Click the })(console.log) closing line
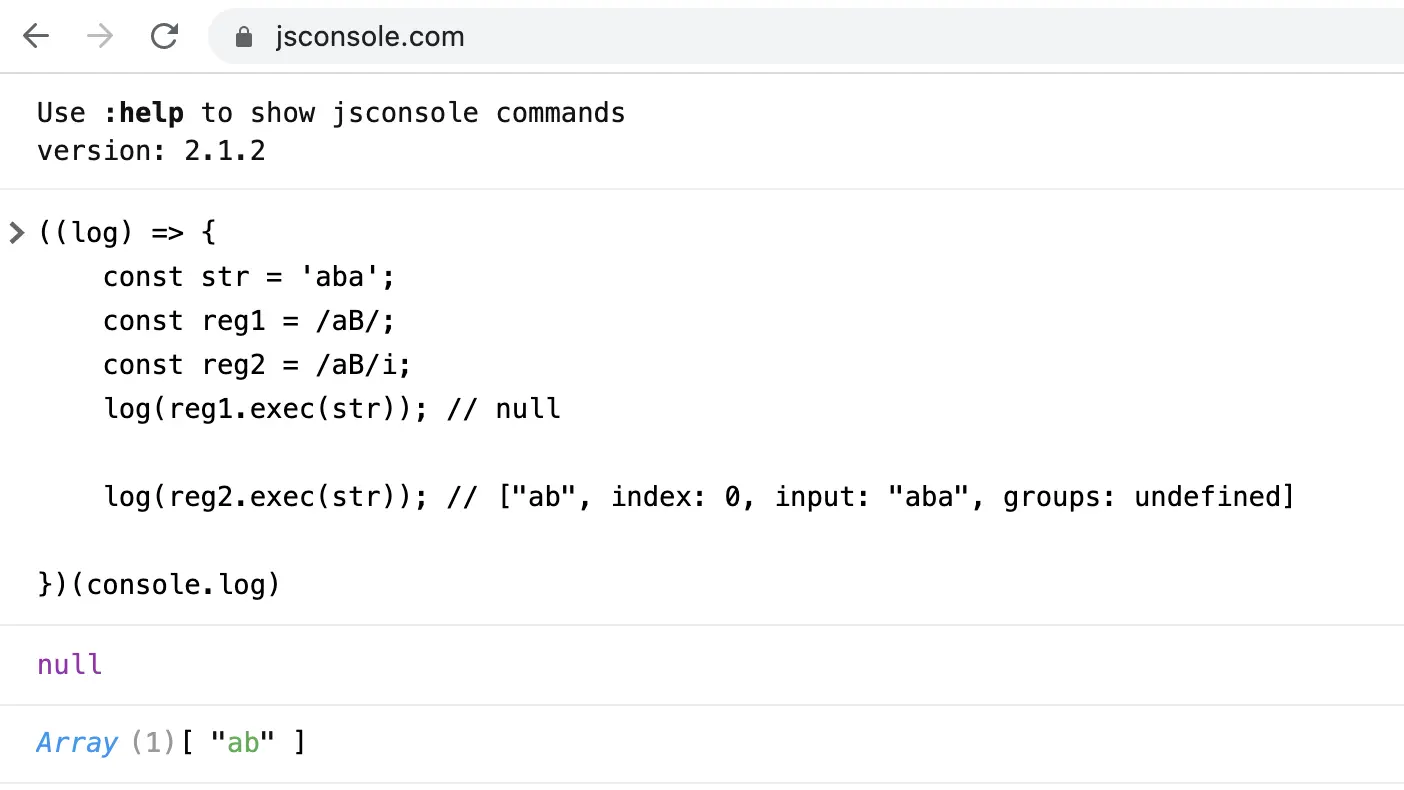 [x=159, y=585]
